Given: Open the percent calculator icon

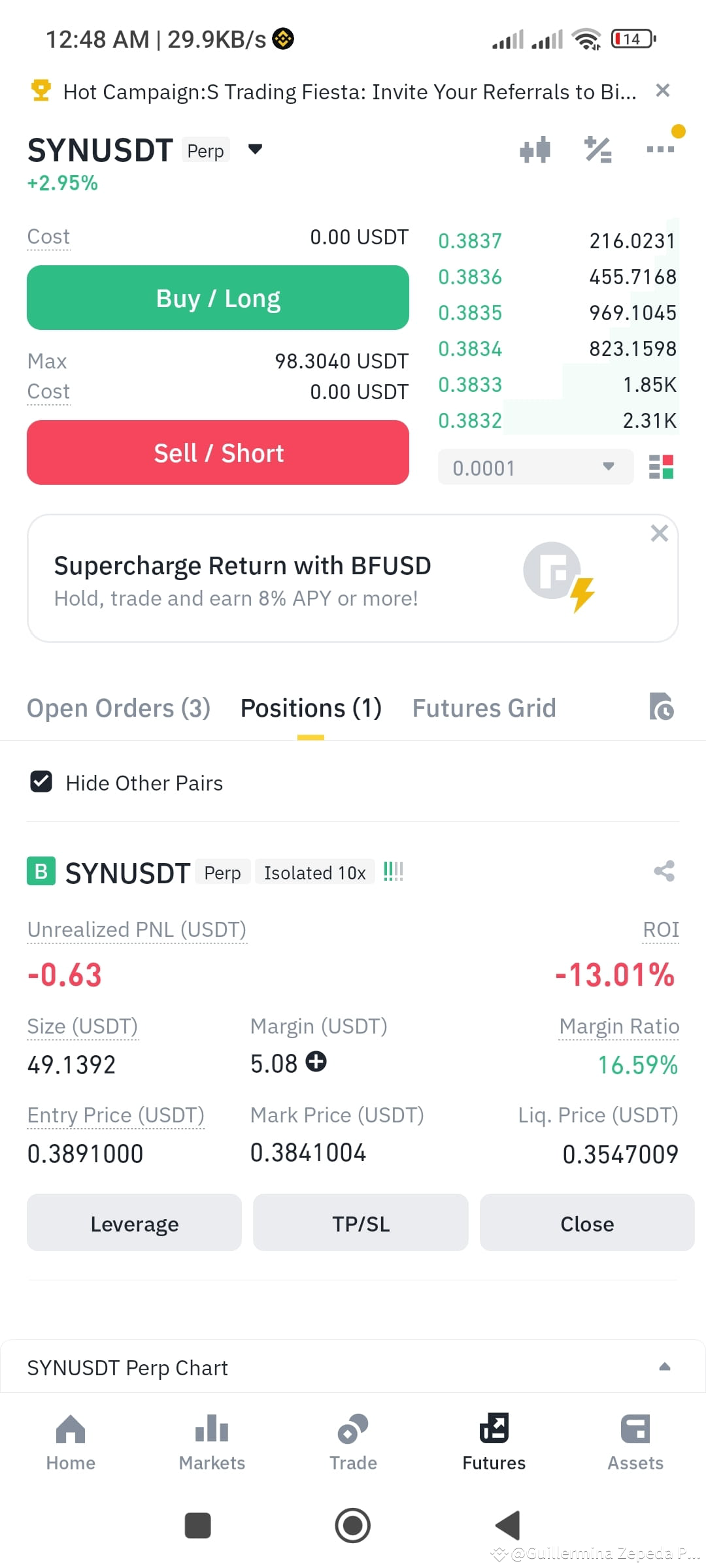Looking at the screenshot, I should 597,150.
